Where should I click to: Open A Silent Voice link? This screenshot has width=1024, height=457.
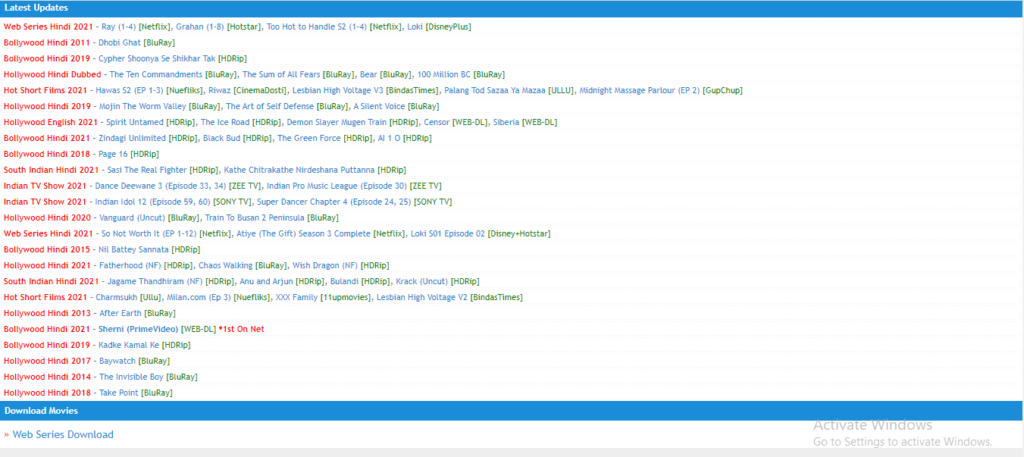[379, 106]
